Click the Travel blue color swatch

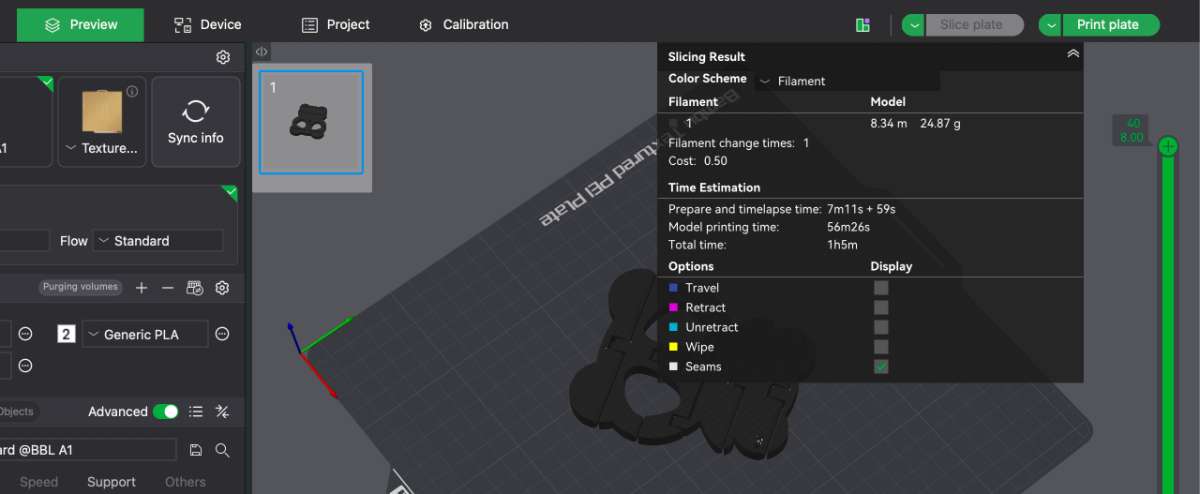pos(673,288)
